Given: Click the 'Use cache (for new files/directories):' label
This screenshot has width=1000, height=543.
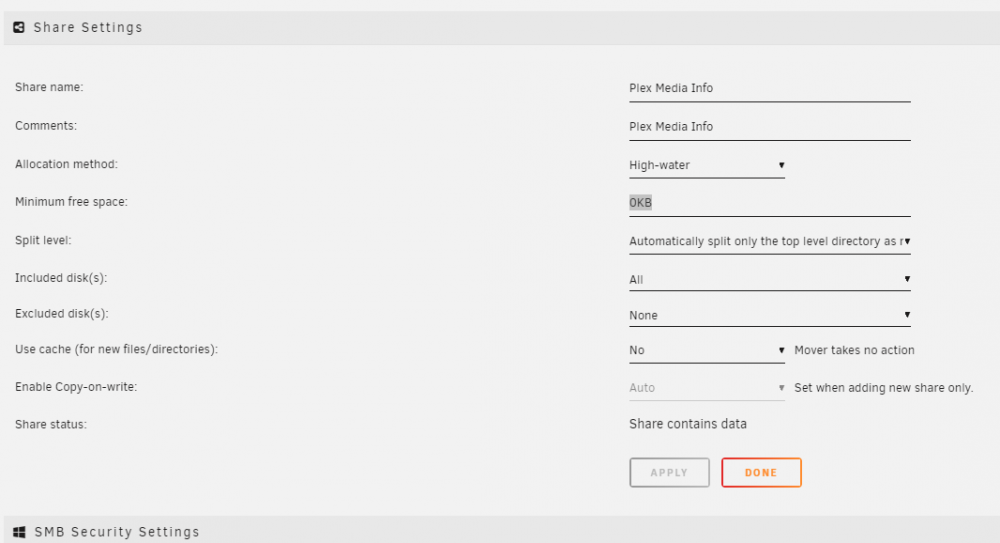Looking at the screenshot, I should (117, 349).
